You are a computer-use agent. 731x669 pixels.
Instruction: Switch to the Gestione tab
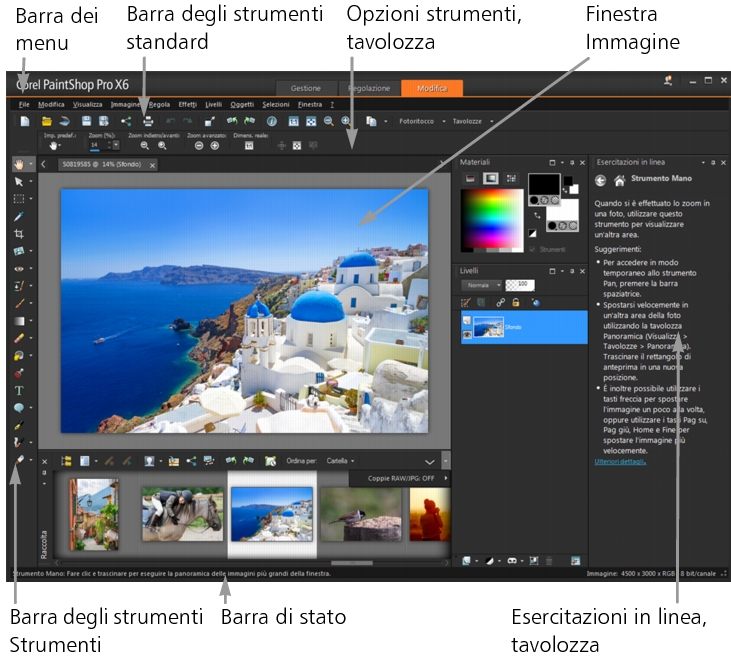[x=305, y=88]
